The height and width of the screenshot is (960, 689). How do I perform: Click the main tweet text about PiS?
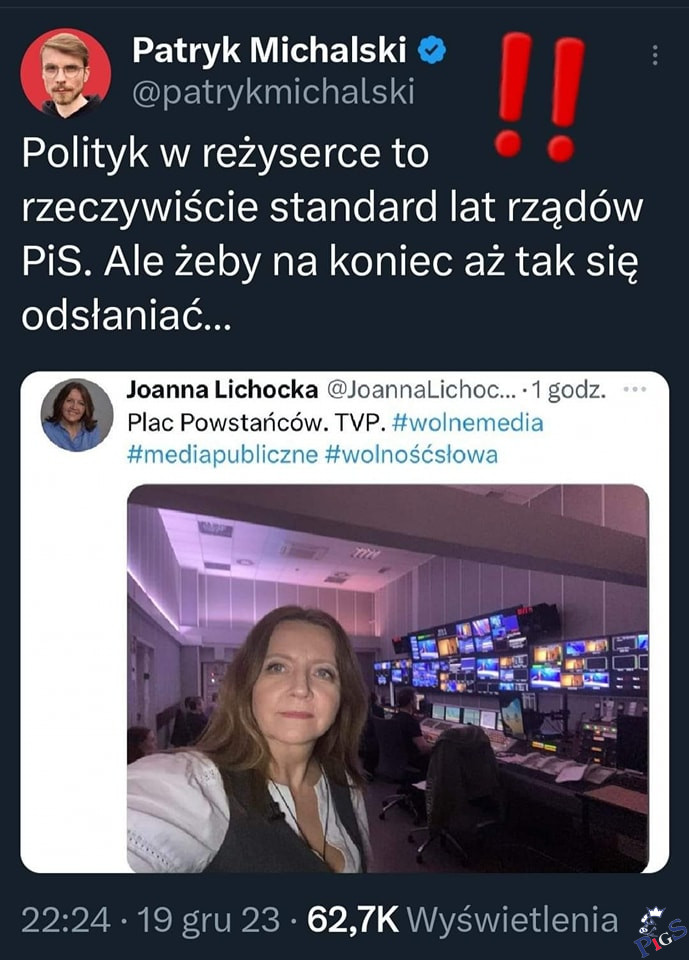pyautogui.click(x=332, y=234)
